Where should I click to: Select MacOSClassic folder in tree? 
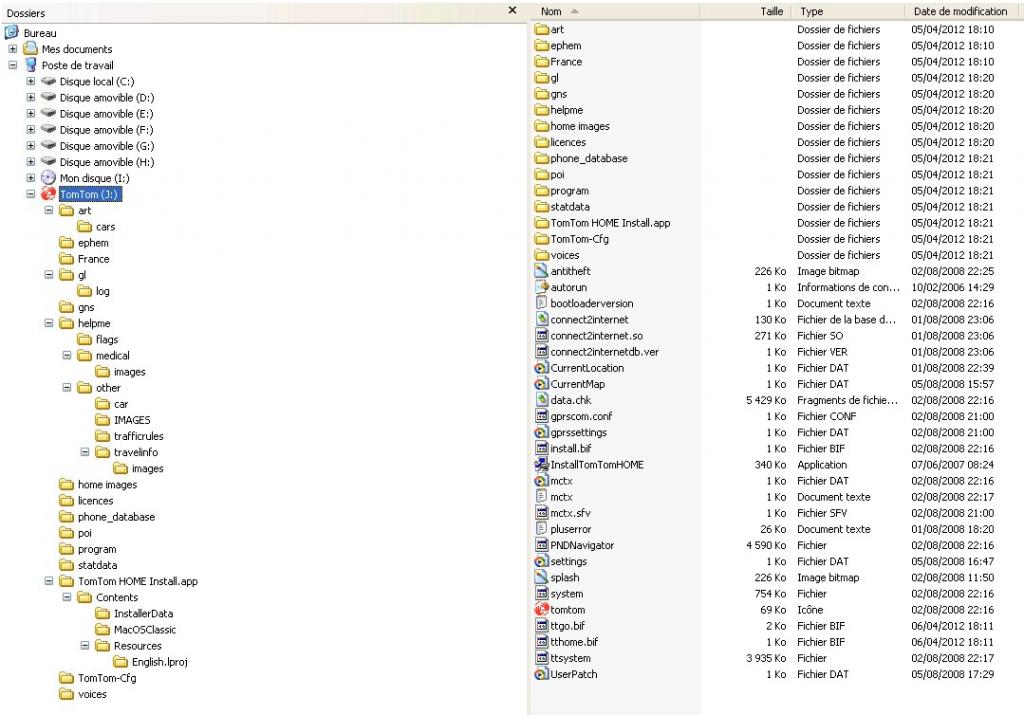[144, 629]
